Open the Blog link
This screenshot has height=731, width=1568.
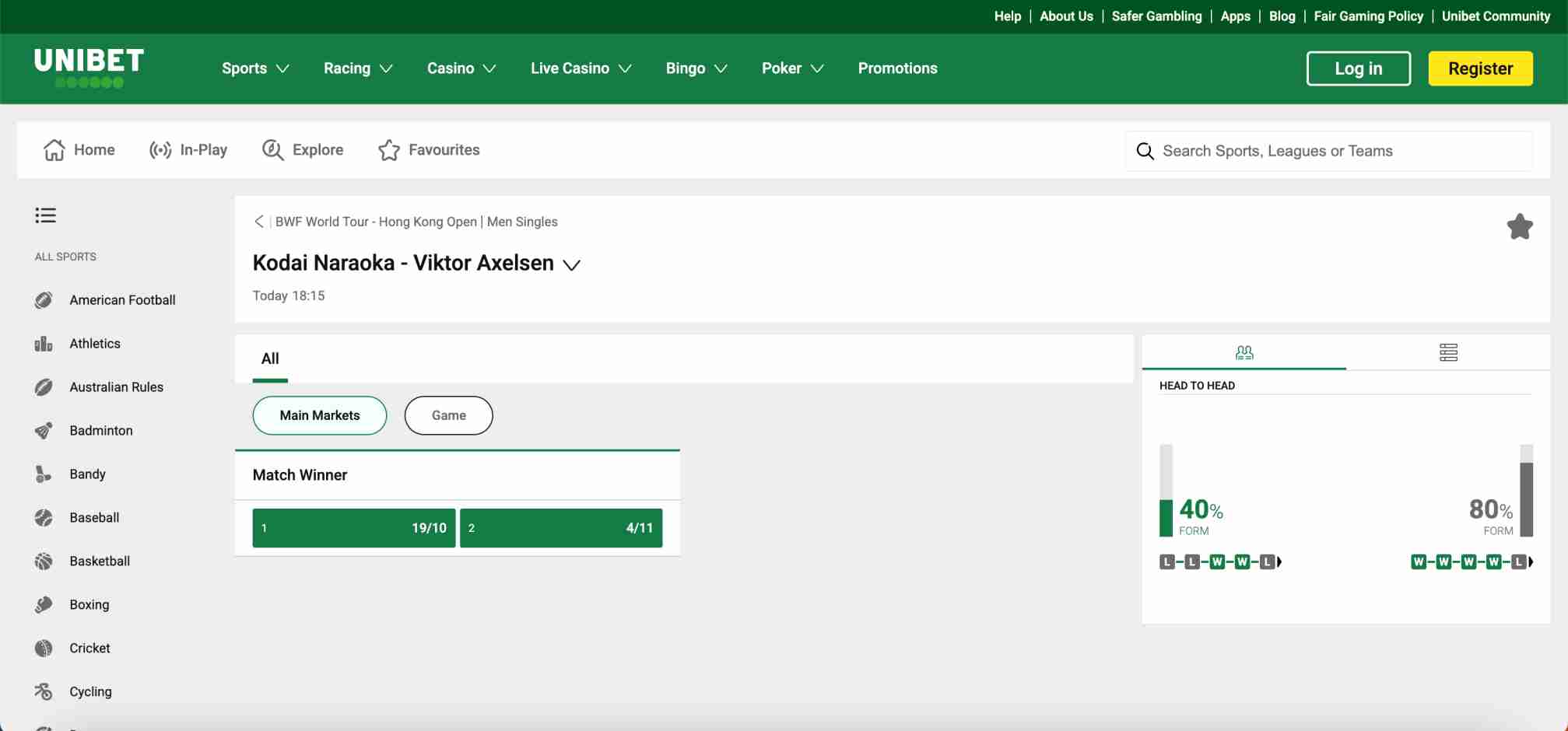pos(1282,16)
